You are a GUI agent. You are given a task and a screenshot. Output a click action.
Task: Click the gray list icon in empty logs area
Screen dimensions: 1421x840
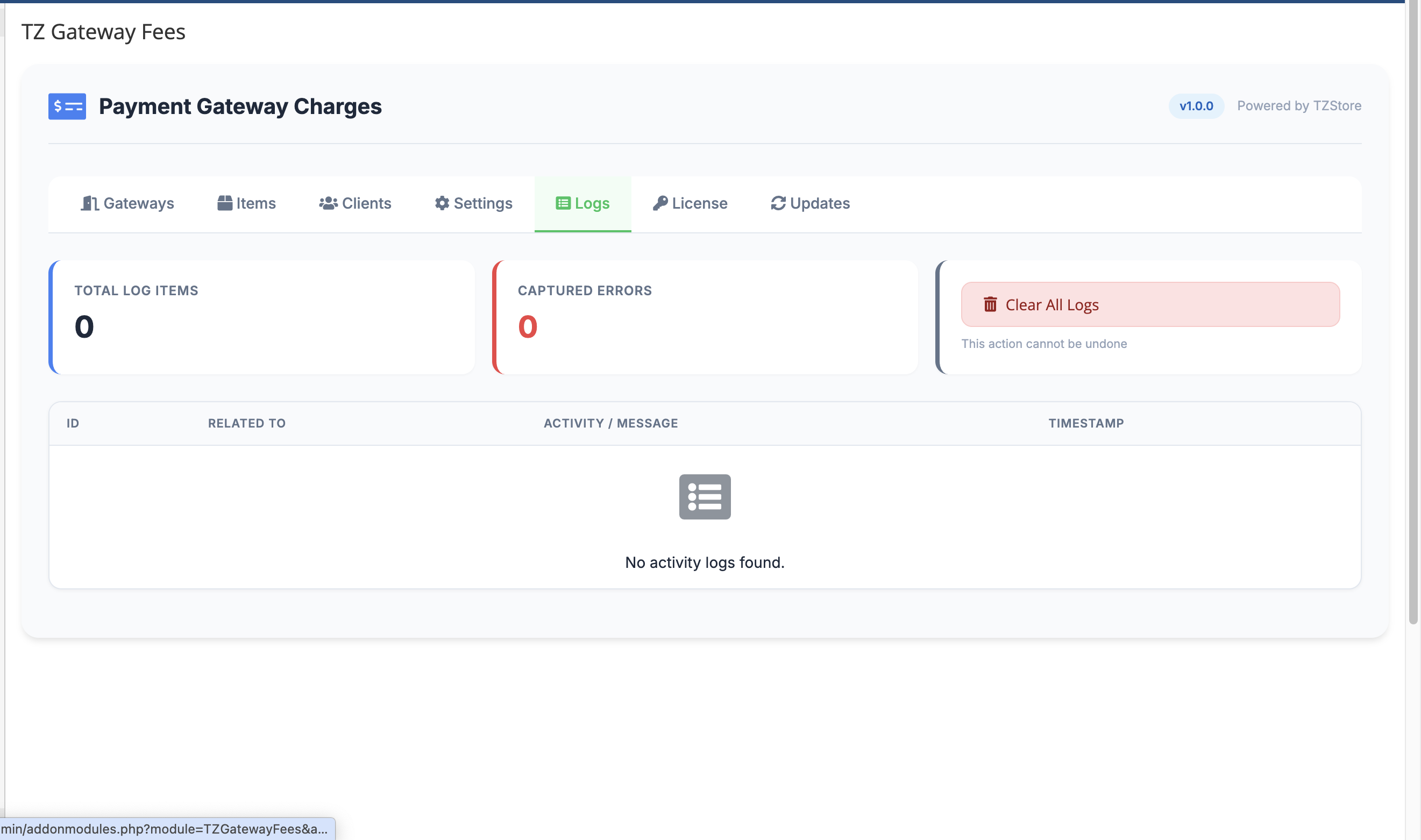(x=704, y=497)
